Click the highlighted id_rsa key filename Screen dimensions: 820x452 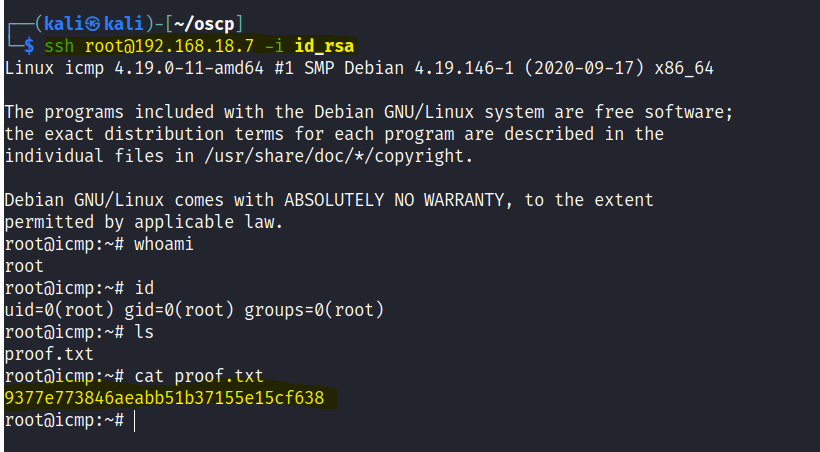click(323, 46)
